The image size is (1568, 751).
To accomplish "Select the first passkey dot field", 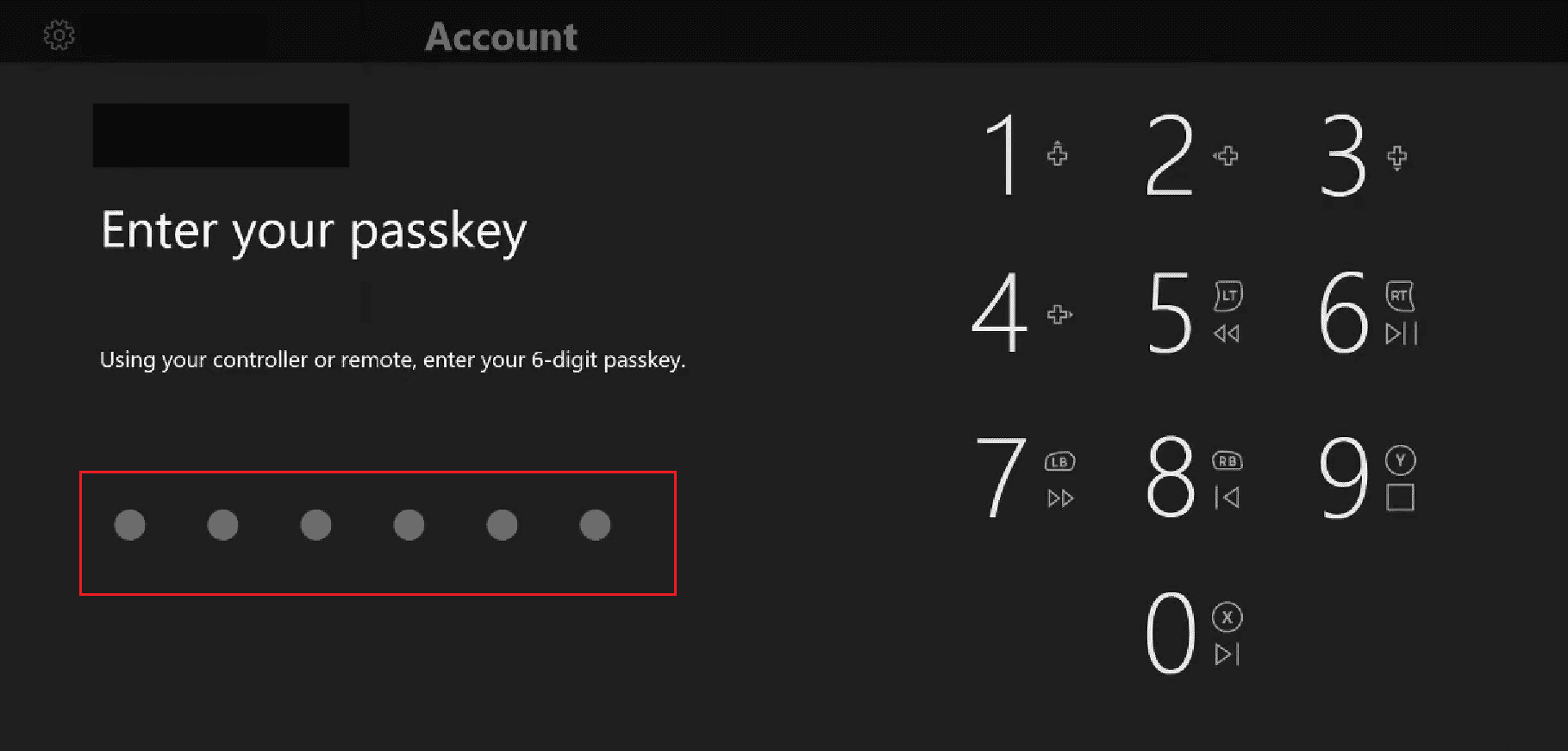I will 130,525.
